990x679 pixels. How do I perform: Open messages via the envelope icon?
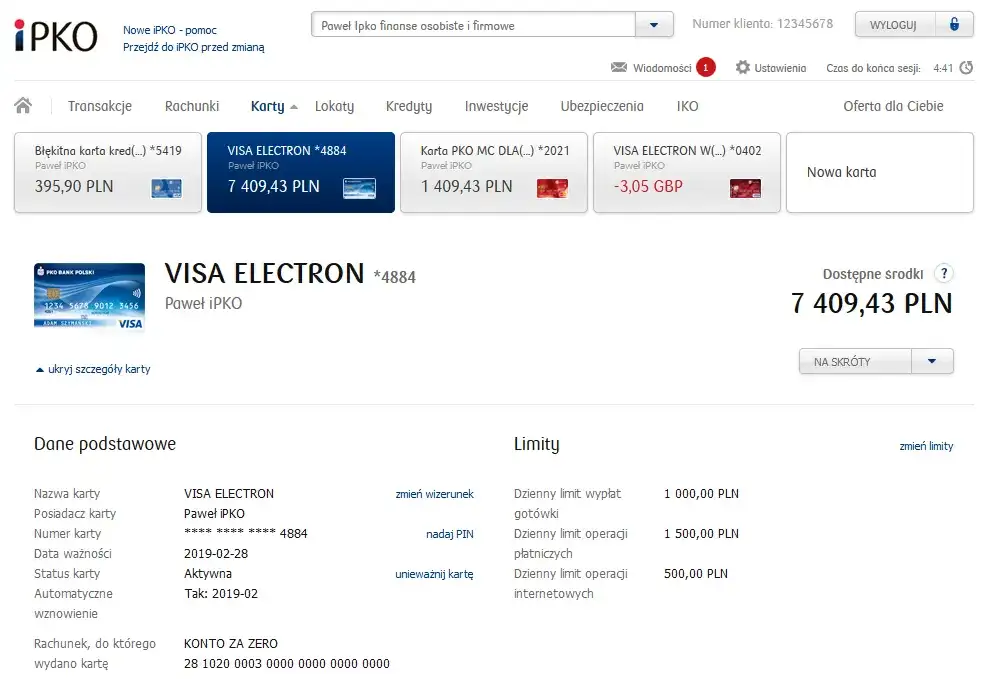pos(619,68)
